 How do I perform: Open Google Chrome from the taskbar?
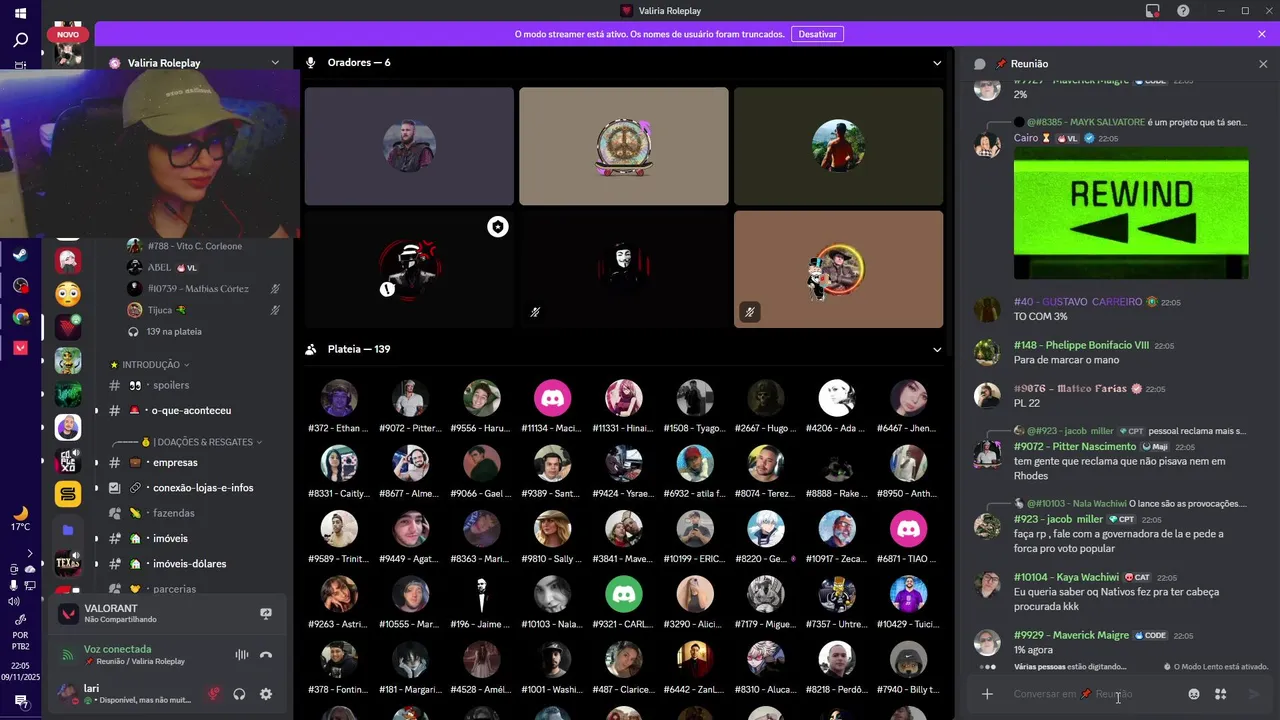point(20,317)
